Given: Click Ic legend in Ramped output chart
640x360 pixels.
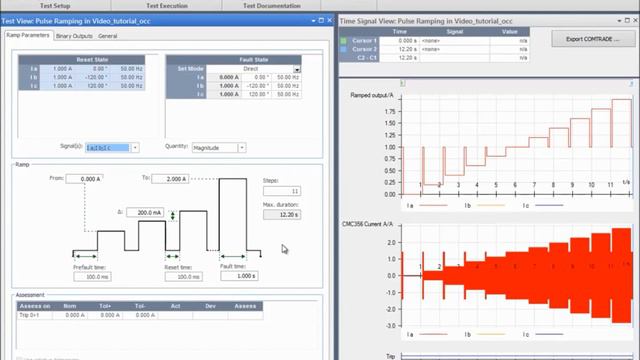Looking at the screenshot, I should (543, 206).
